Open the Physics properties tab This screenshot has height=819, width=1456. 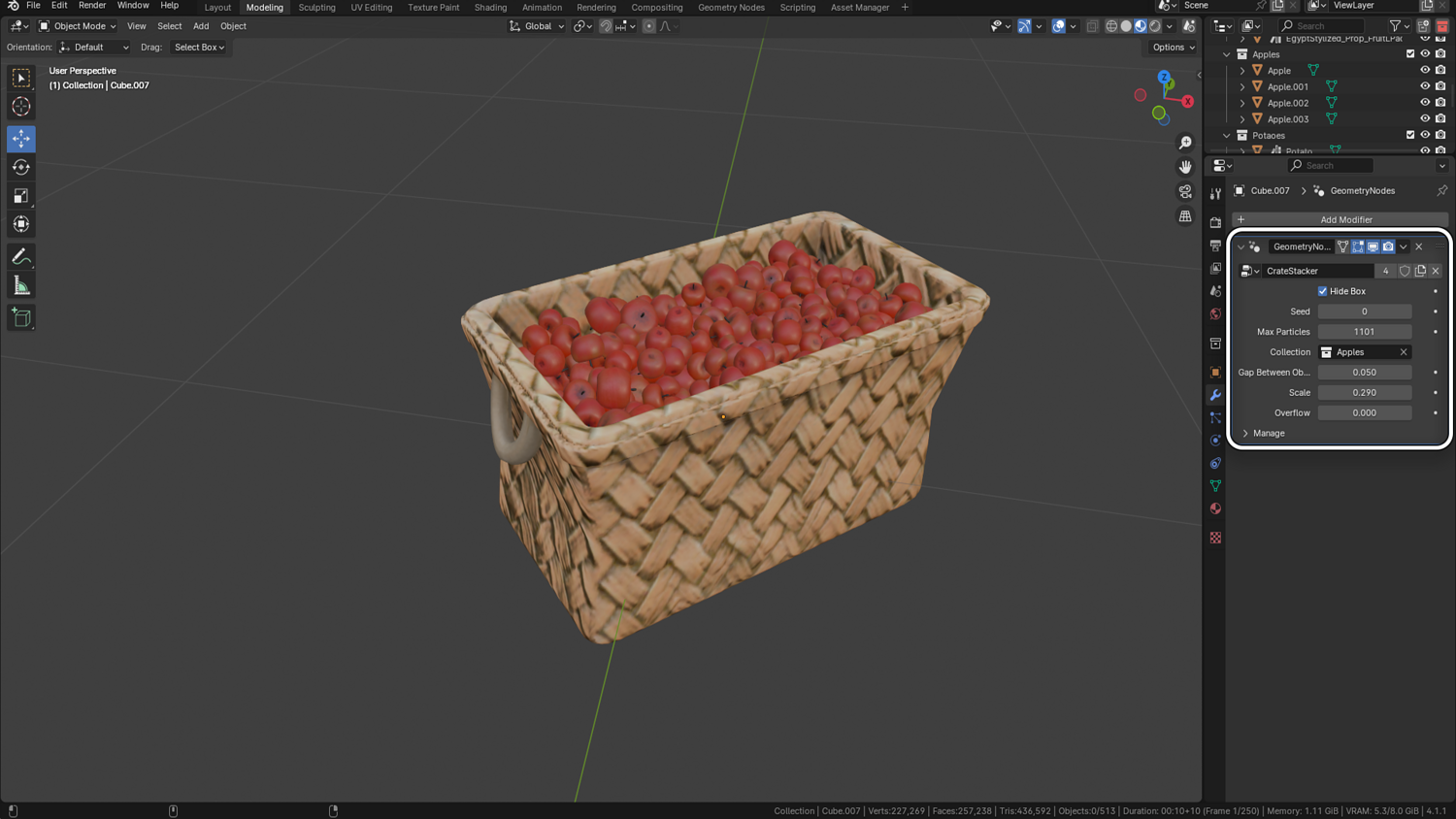[1215, 441]
